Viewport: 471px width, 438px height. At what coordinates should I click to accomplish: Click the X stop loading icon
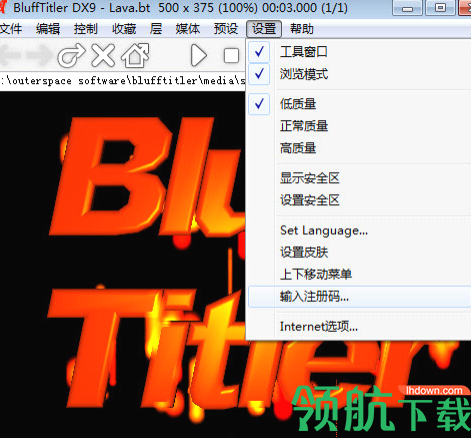click(103, 55)
